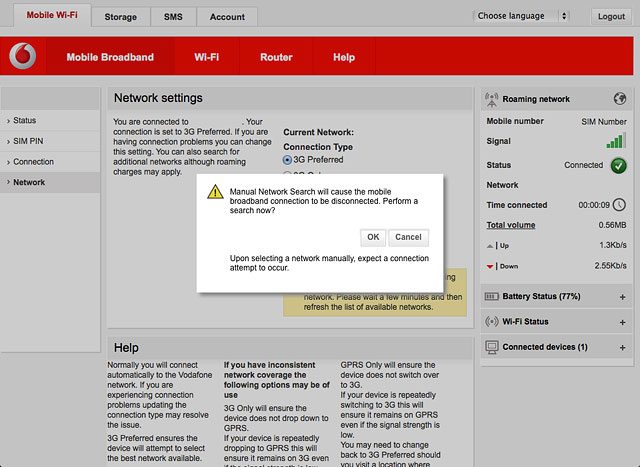Select Network in the left sidebar
The width and height of the screenshot is (640, 467).
coord(50,182)
